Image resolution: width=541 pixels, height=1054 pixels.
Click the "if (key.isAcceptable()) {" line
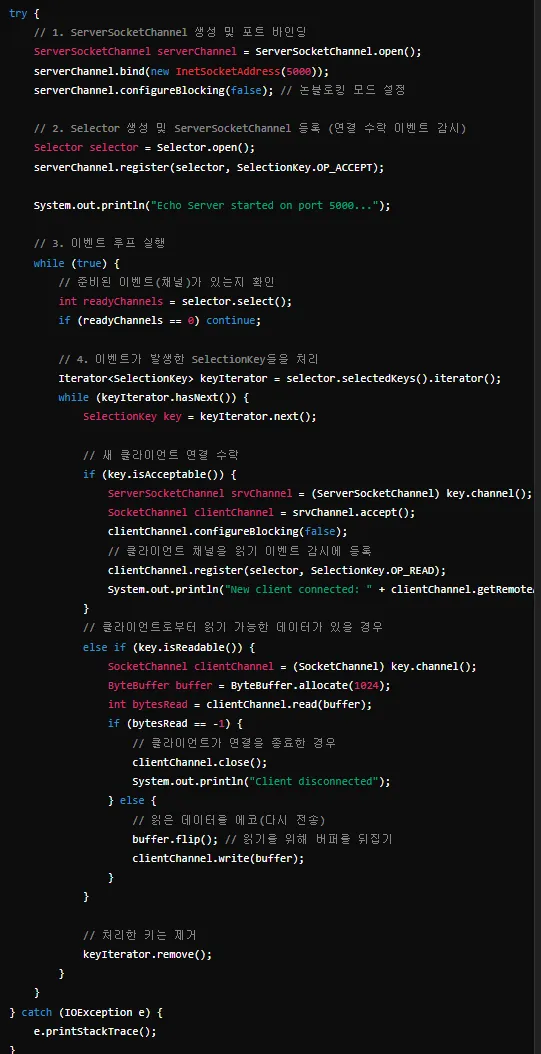click(160, 475)
